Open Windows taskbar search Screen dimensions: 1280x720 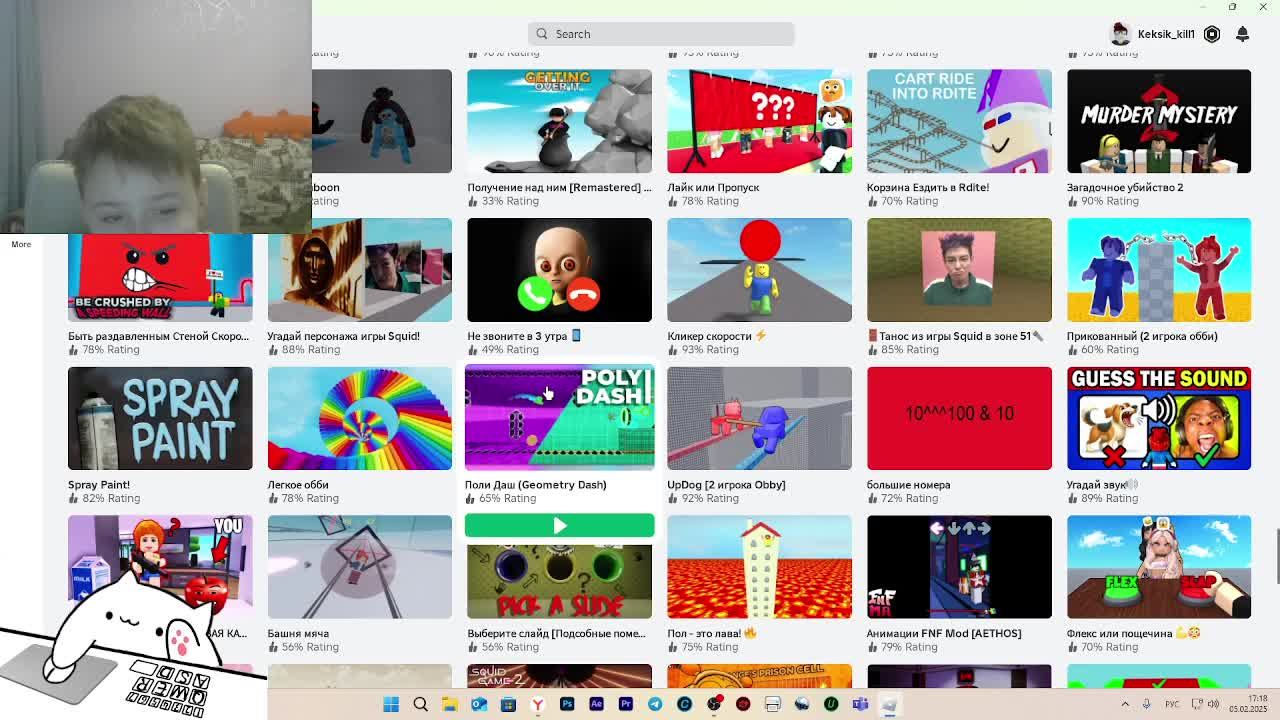pyautogui.click(x=420, y=704)
